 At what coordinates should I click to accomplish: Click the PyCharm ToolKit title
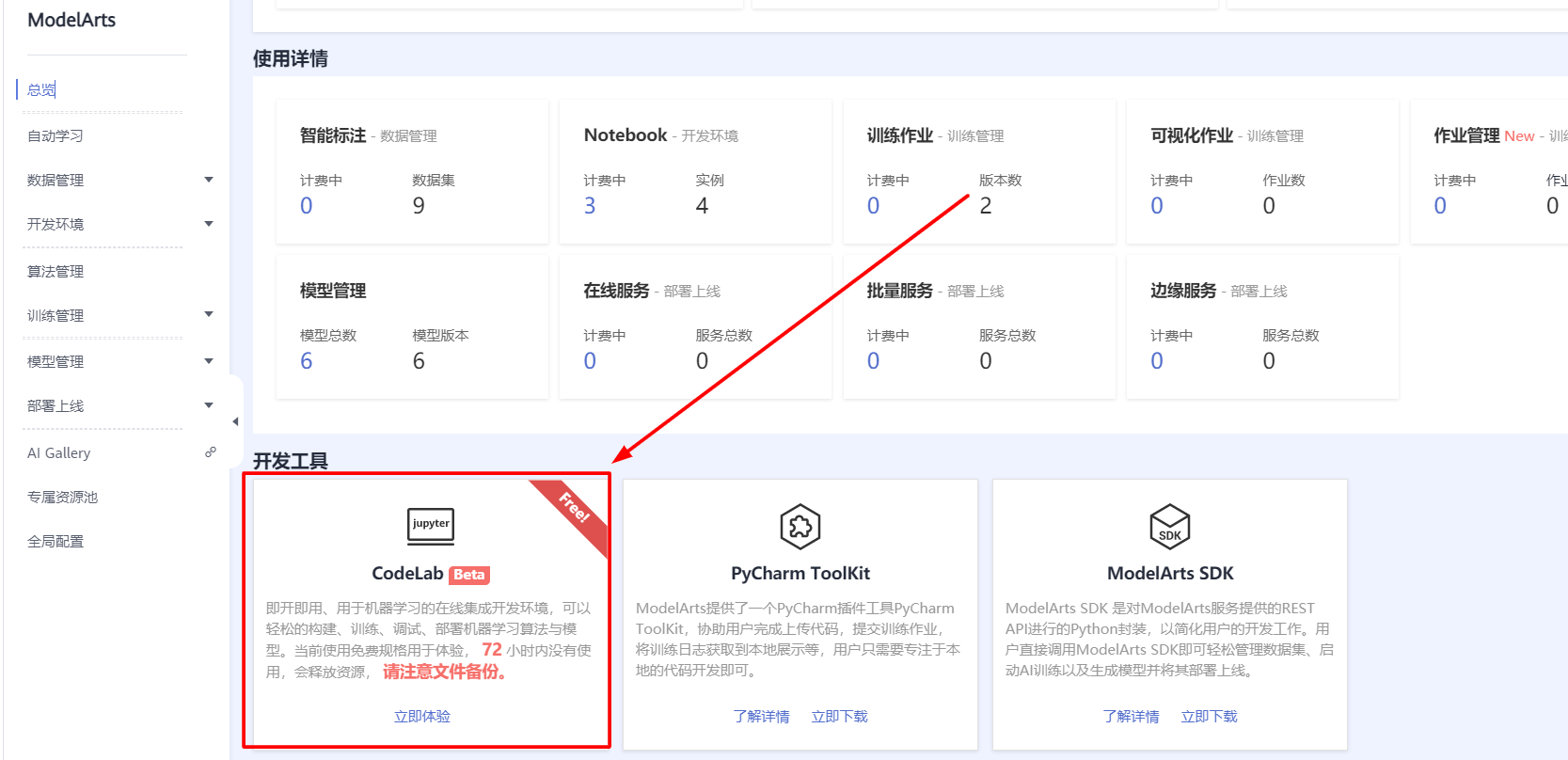coord(800,574)
